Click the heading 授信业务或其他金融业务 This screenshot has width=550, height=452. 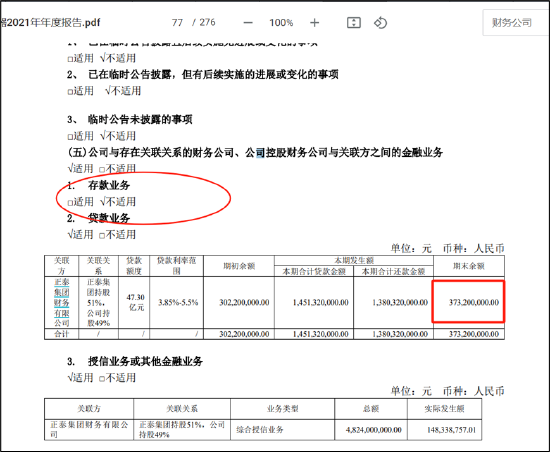point(145,361)
